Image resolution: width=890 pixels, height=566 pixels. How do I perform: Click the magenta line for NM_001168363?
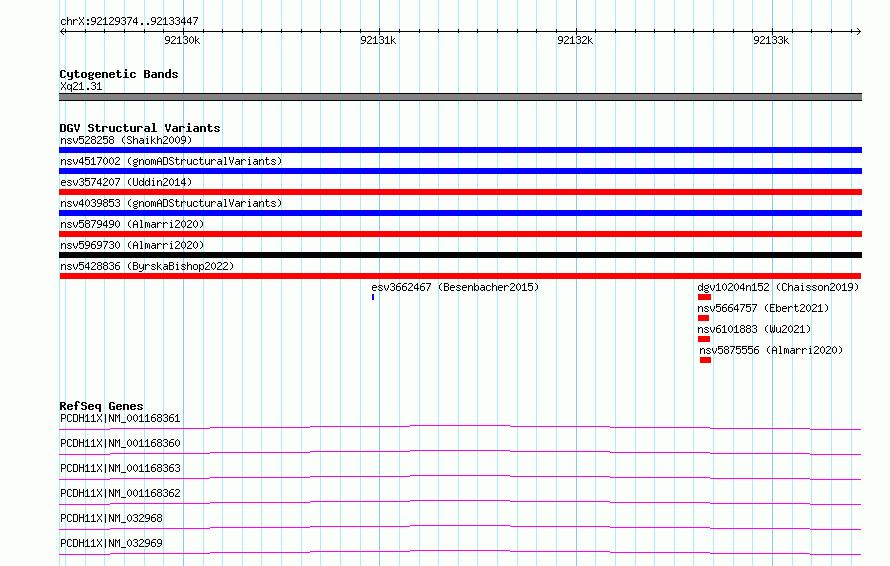pyautogui.click(x=460, y=477)
